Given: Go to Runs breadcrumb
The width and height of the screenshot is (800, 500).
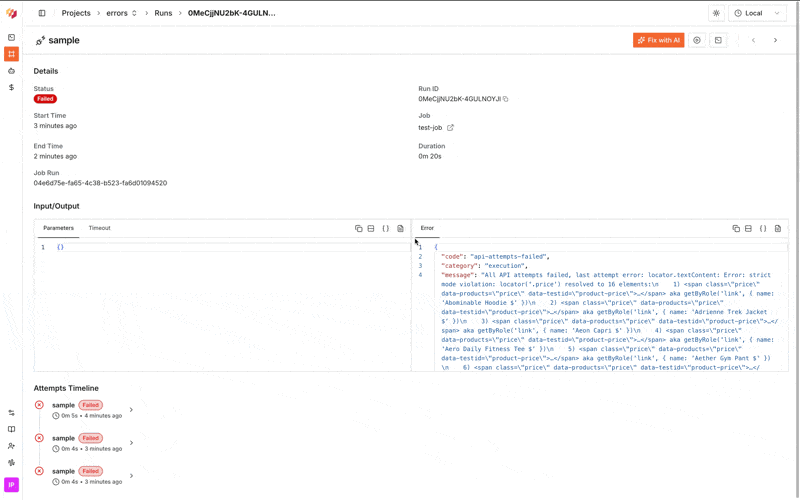Looking at the screenshot, I should click(x=163, y=13).
